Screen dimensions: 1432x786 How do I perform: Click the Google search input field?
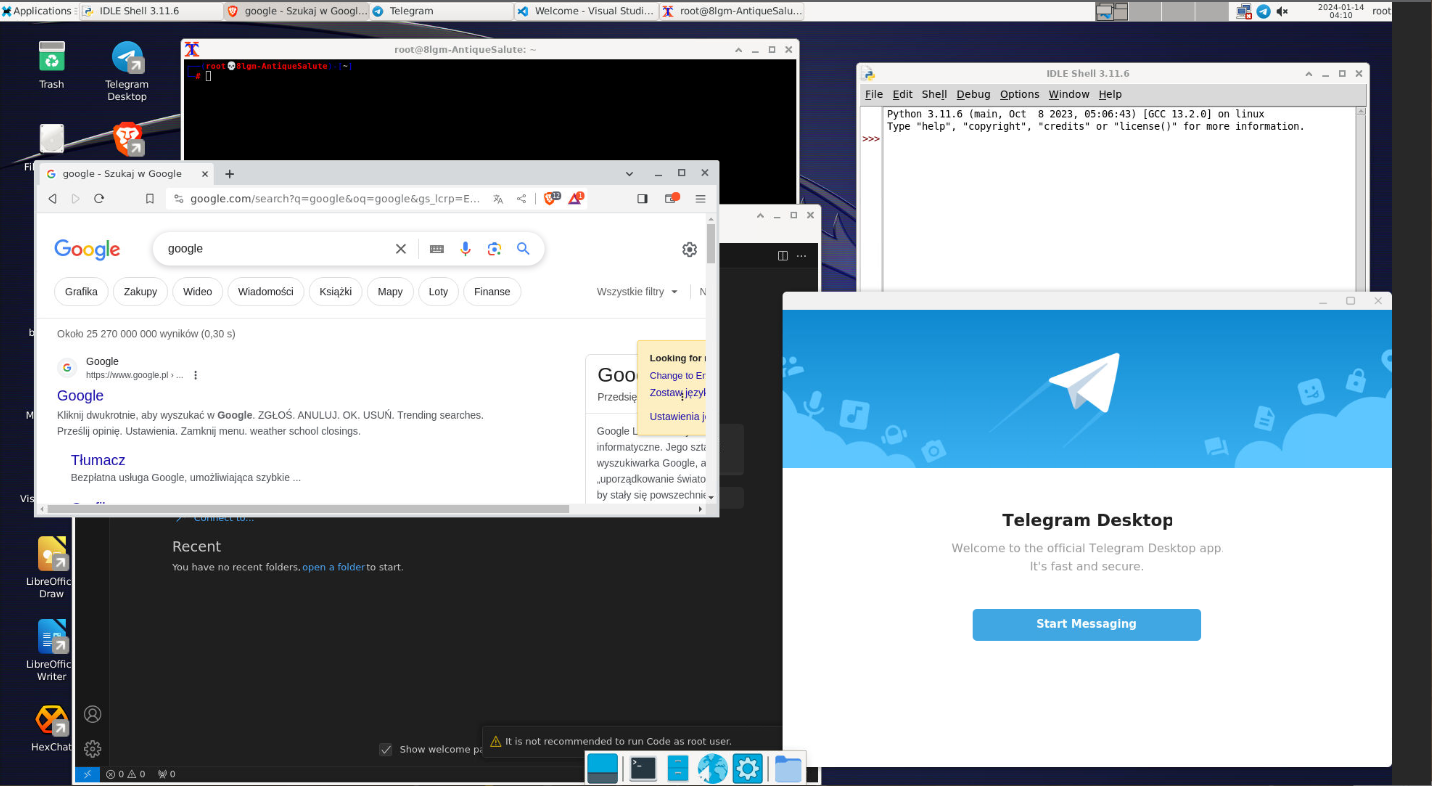click(277, 249)
